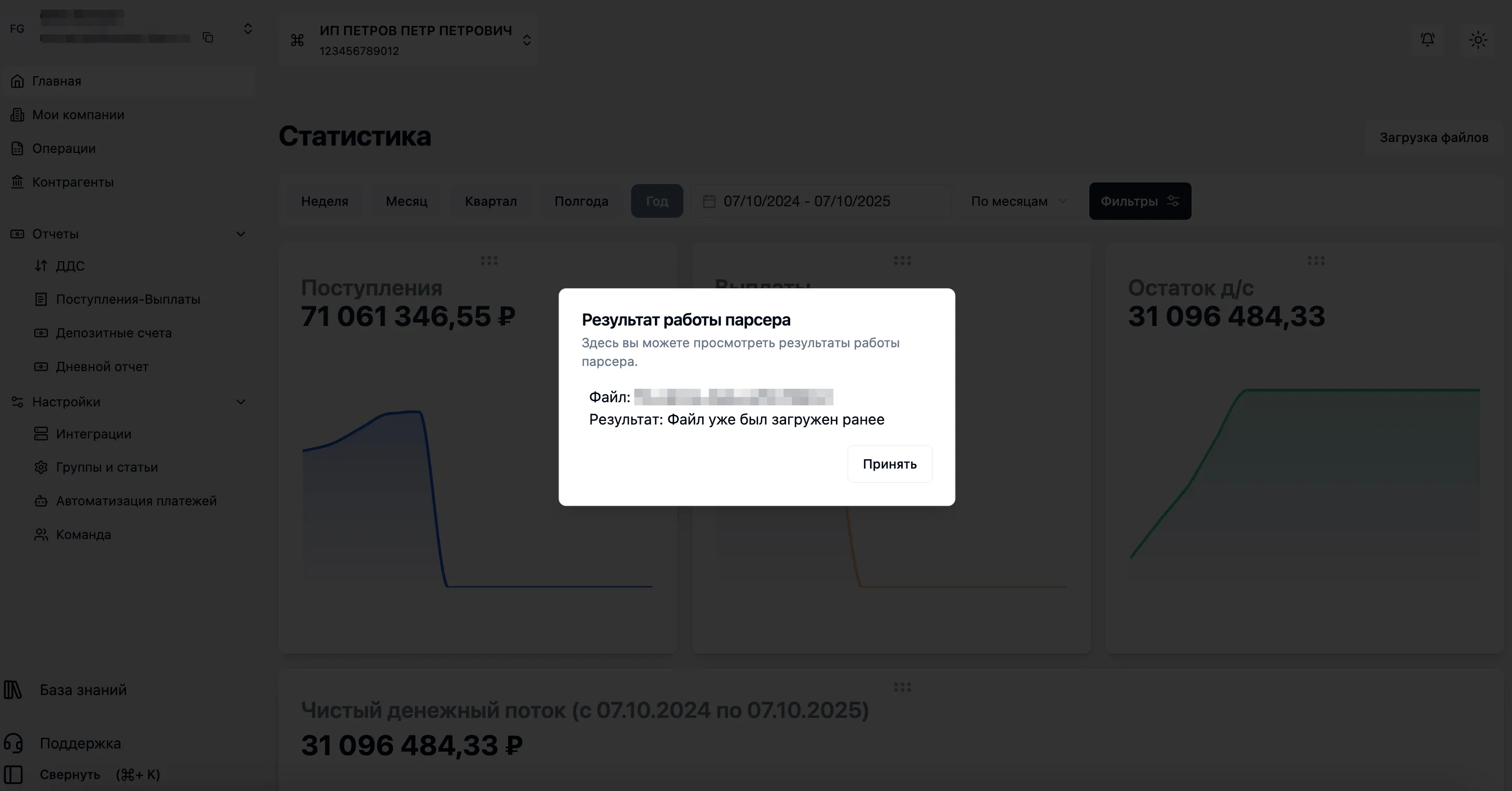Select the Полгода period tab
The height and width of the screenshot is (791, 1512).
pos(581,201)
